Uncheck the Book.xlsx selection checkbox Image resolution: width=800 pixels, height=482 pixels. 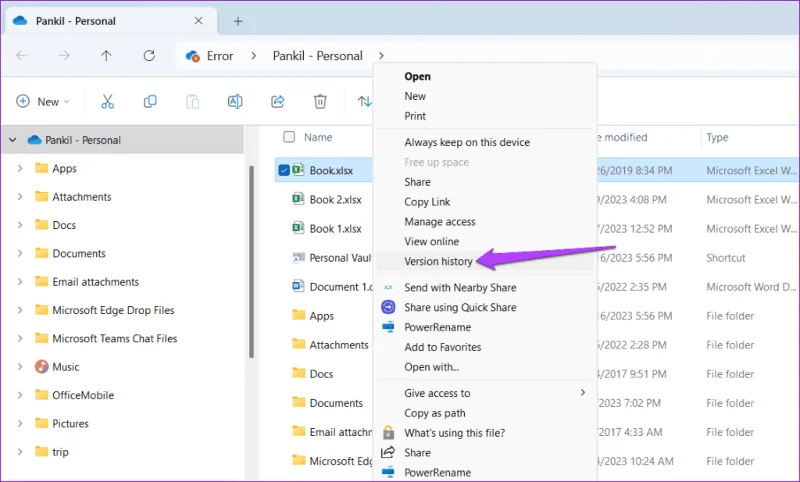pos(284,170)
